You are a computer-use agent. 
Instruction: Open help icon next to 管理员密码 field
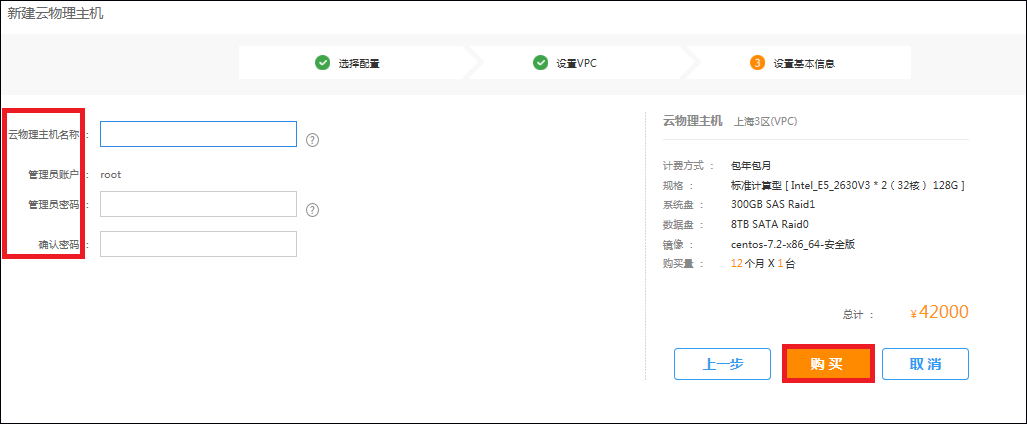click(x=312, y=210)
